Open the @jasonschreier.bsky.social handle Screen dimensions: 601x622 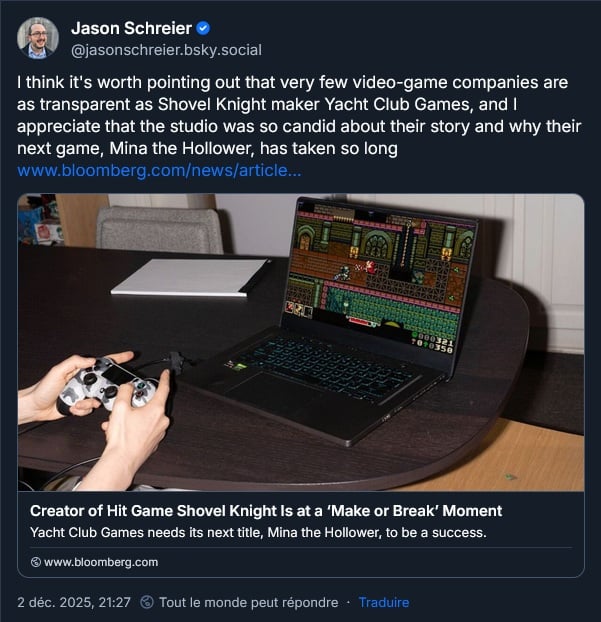tap(166, 50)
